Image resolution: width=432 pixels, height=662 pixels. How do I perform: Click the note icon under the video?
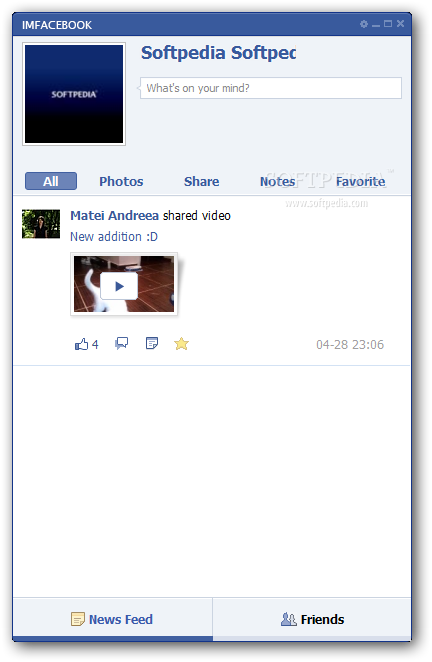tap(152, 343)
